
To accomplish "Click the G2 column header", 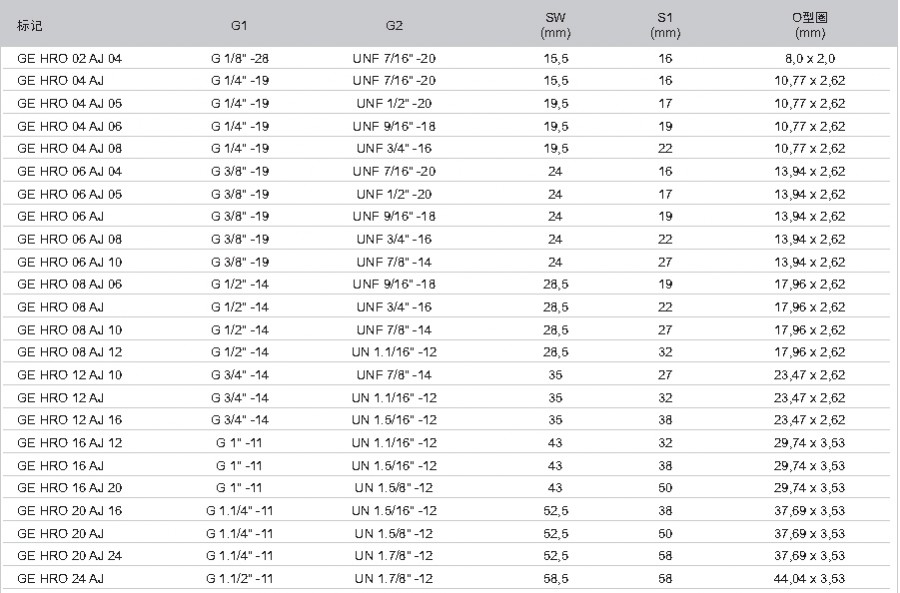I will tap(394, 25).
